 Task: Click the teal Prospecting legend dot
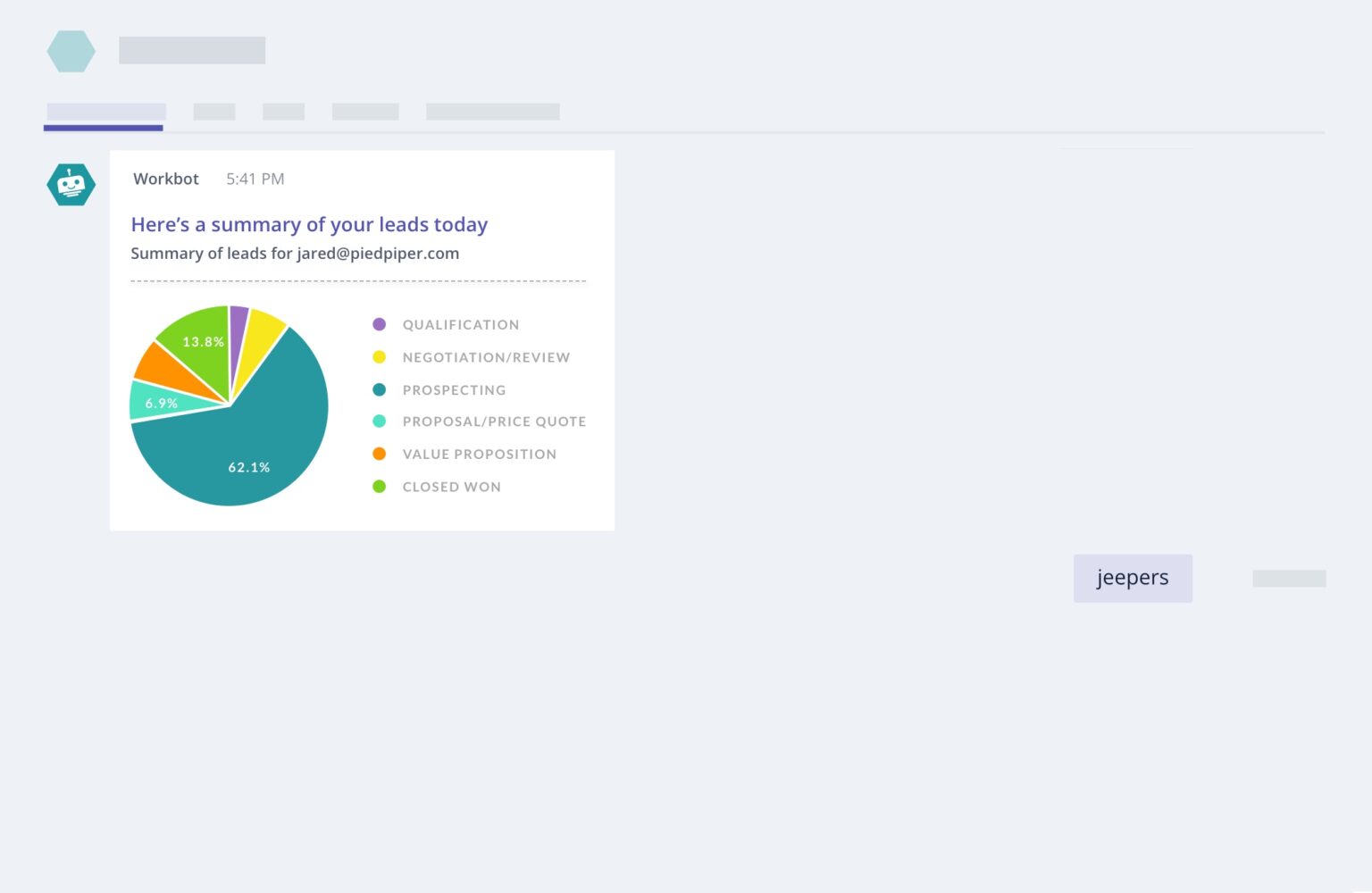380,389
